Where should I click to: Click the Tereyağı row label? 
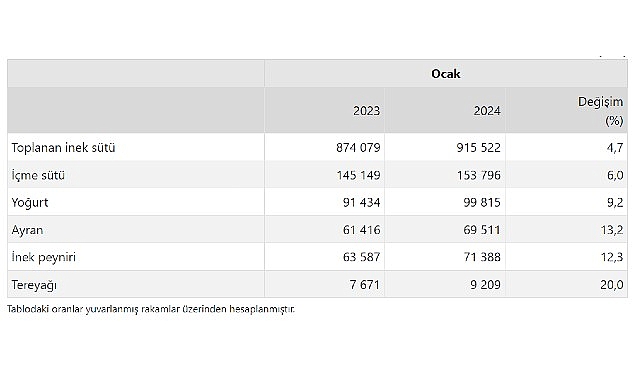tap(34, 285)
